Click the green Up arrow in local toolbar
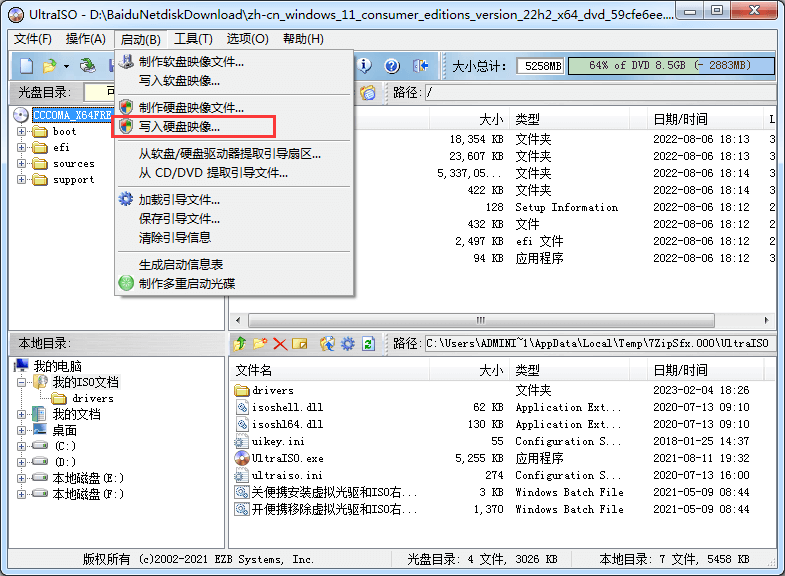 239,344
